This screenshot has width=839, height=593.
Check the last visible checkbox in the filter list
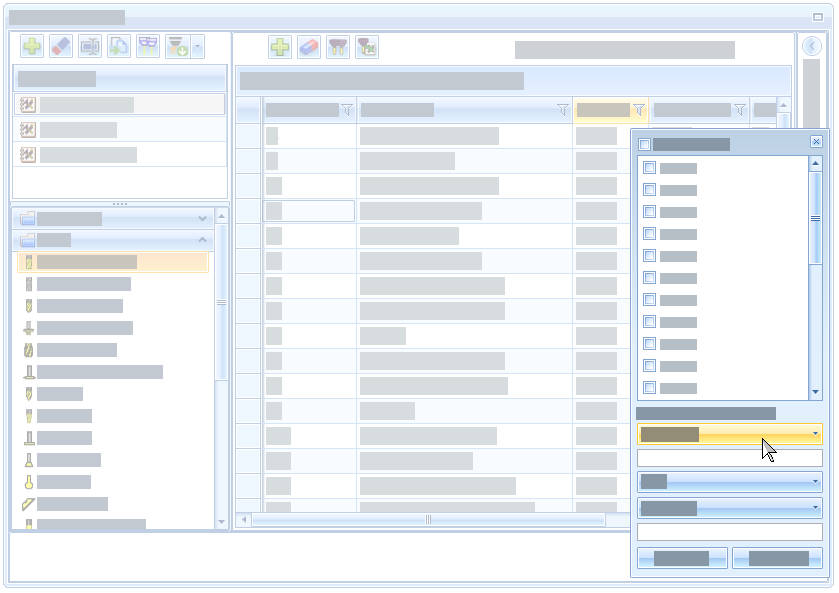coord(649,387)
